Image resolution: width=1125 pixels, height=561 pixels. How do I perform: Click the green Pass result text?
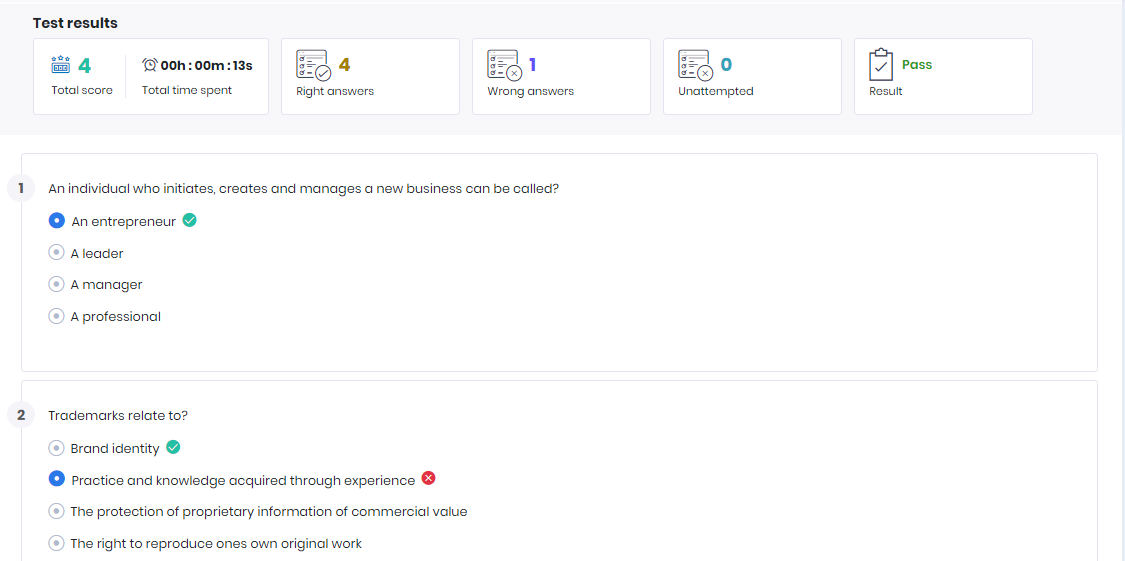tap(917, 65)
